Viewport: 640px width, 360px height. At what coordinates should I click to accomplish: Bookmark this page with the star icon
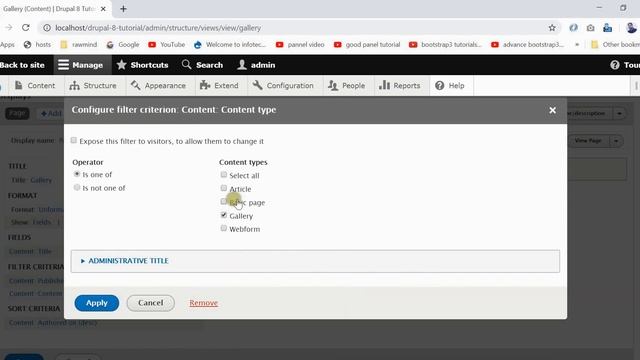coord(552,28)
